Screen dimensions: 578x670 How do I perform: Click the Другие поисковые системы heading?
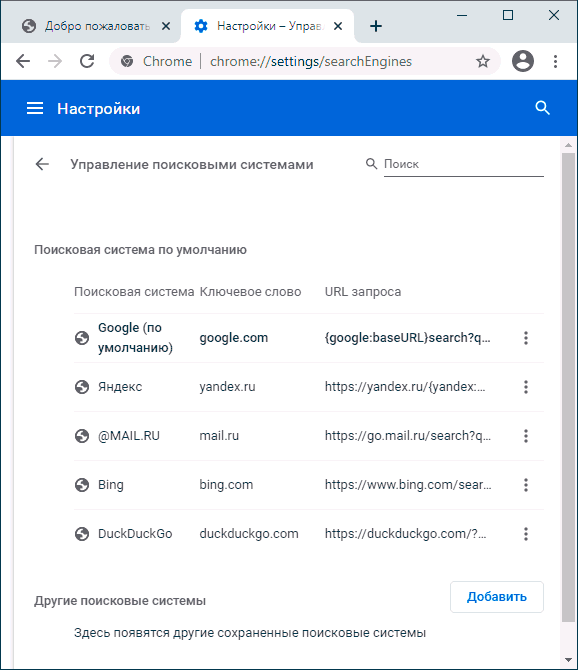point(120,601)
